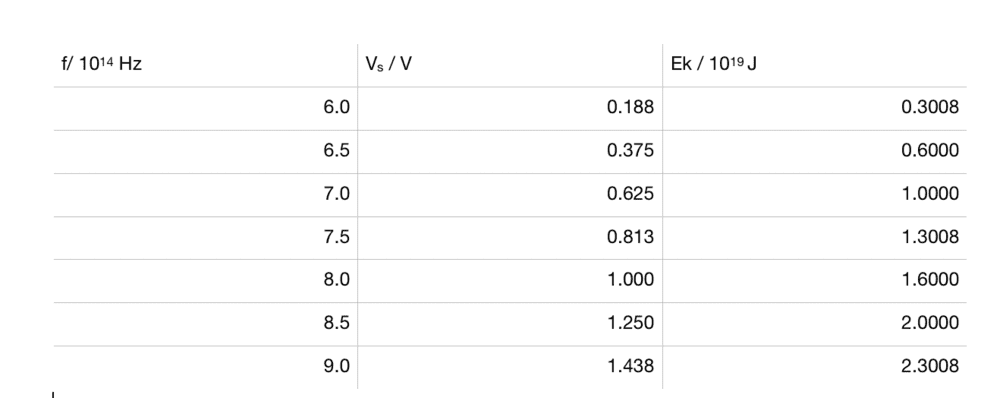Image resolution: width=1000 pixels, height=398 pixels.
Task: Click the frequency cell containing 8.5
Action: click(x=205, y=324)
